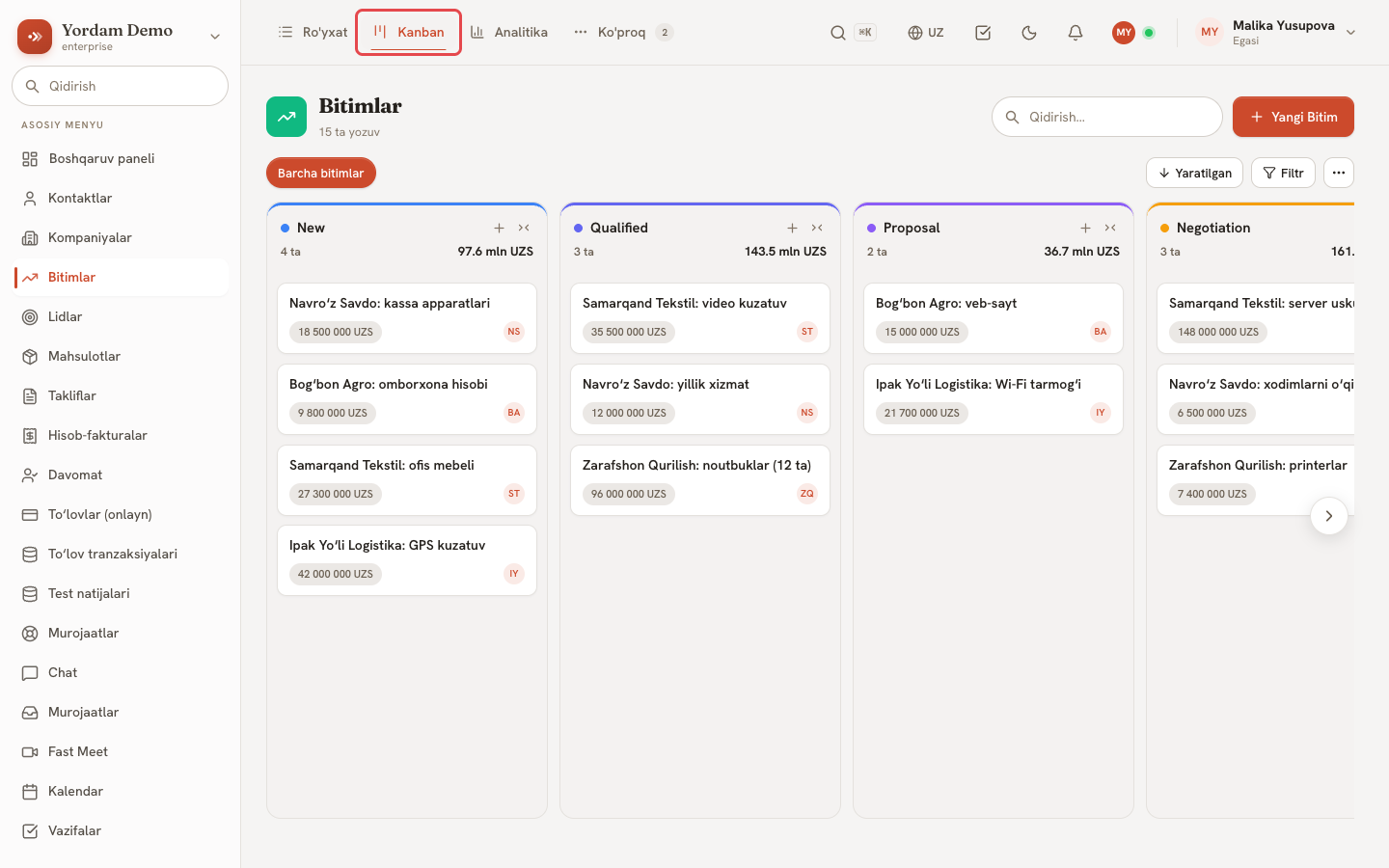Viewport: 1389px width, 868px height.
Task: Open Zarafshon Qurilish: noutbuklar card
Action: point(700,480)
